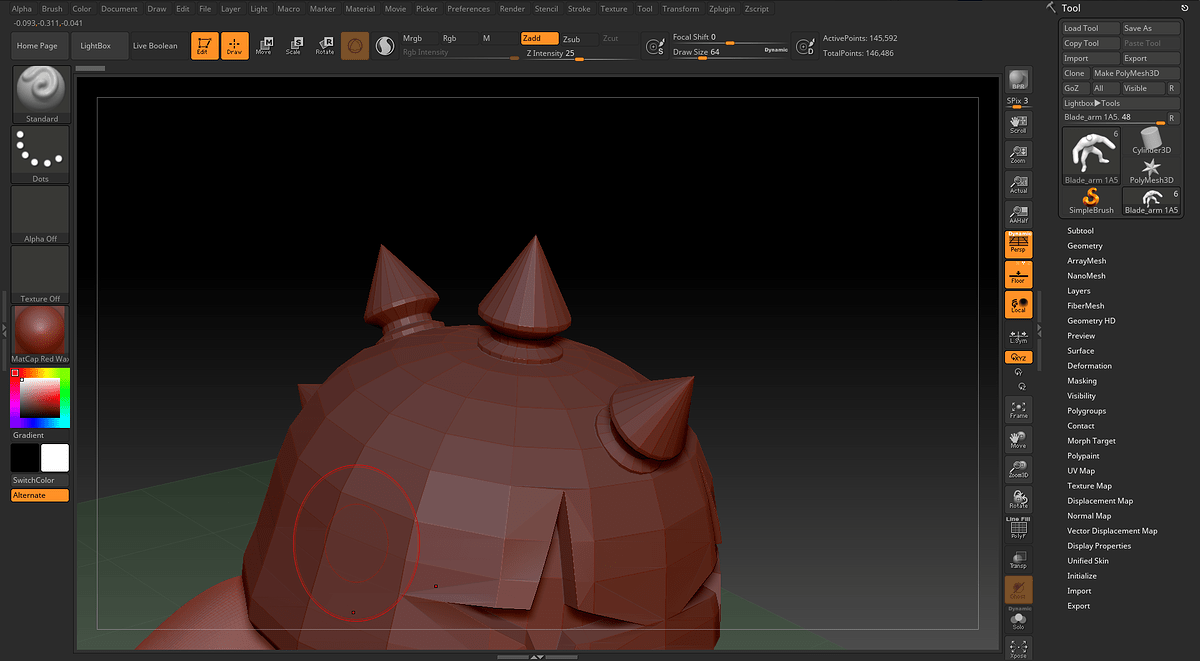Toggle XYZ rotation mode
Viewport: 1200px width, 661px height.
pos(1018,357)
